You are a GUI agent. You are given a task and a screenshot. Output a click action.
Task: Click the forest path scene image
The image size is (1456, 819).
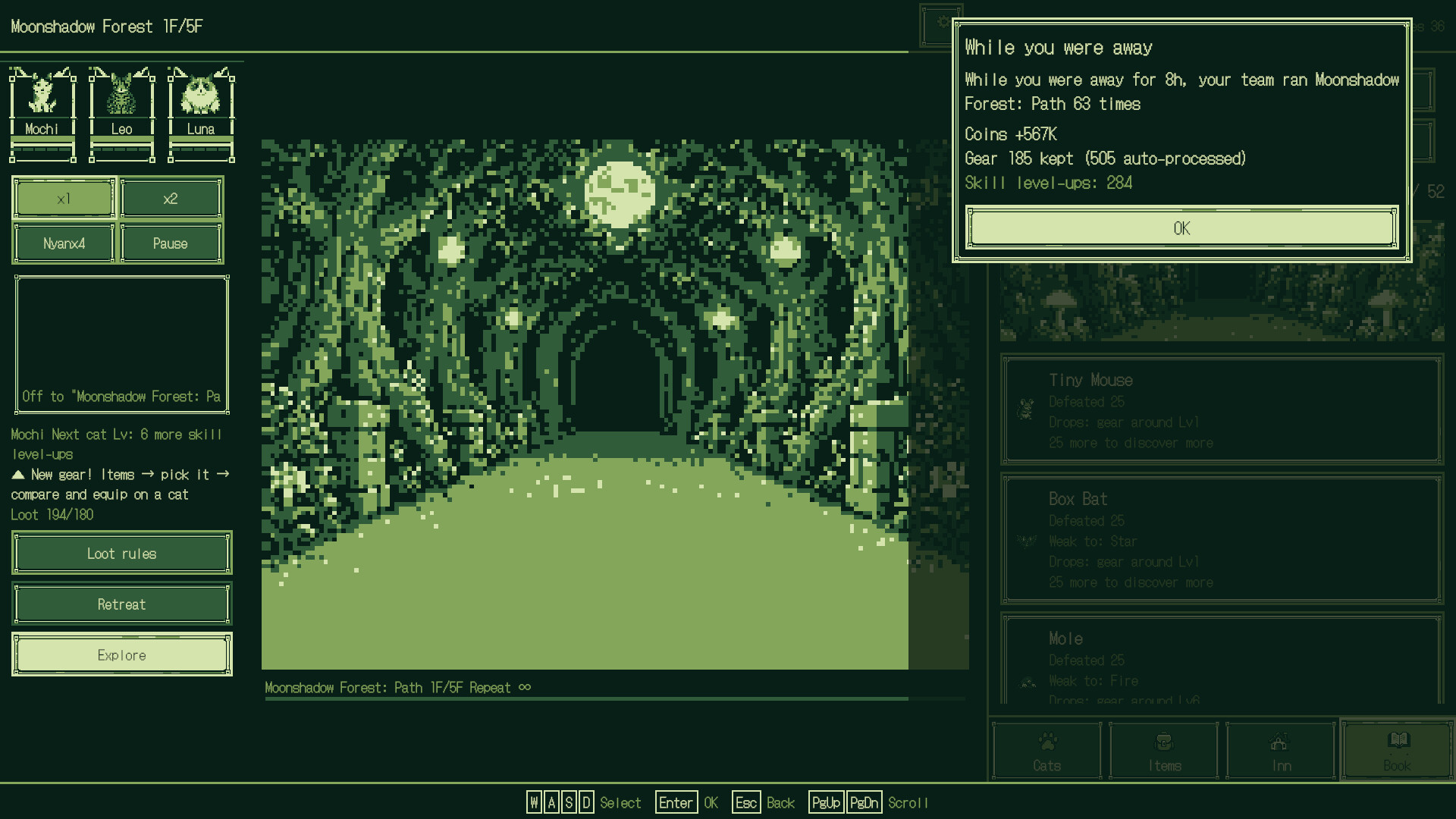pyautogui.click(x=615, y=404)
